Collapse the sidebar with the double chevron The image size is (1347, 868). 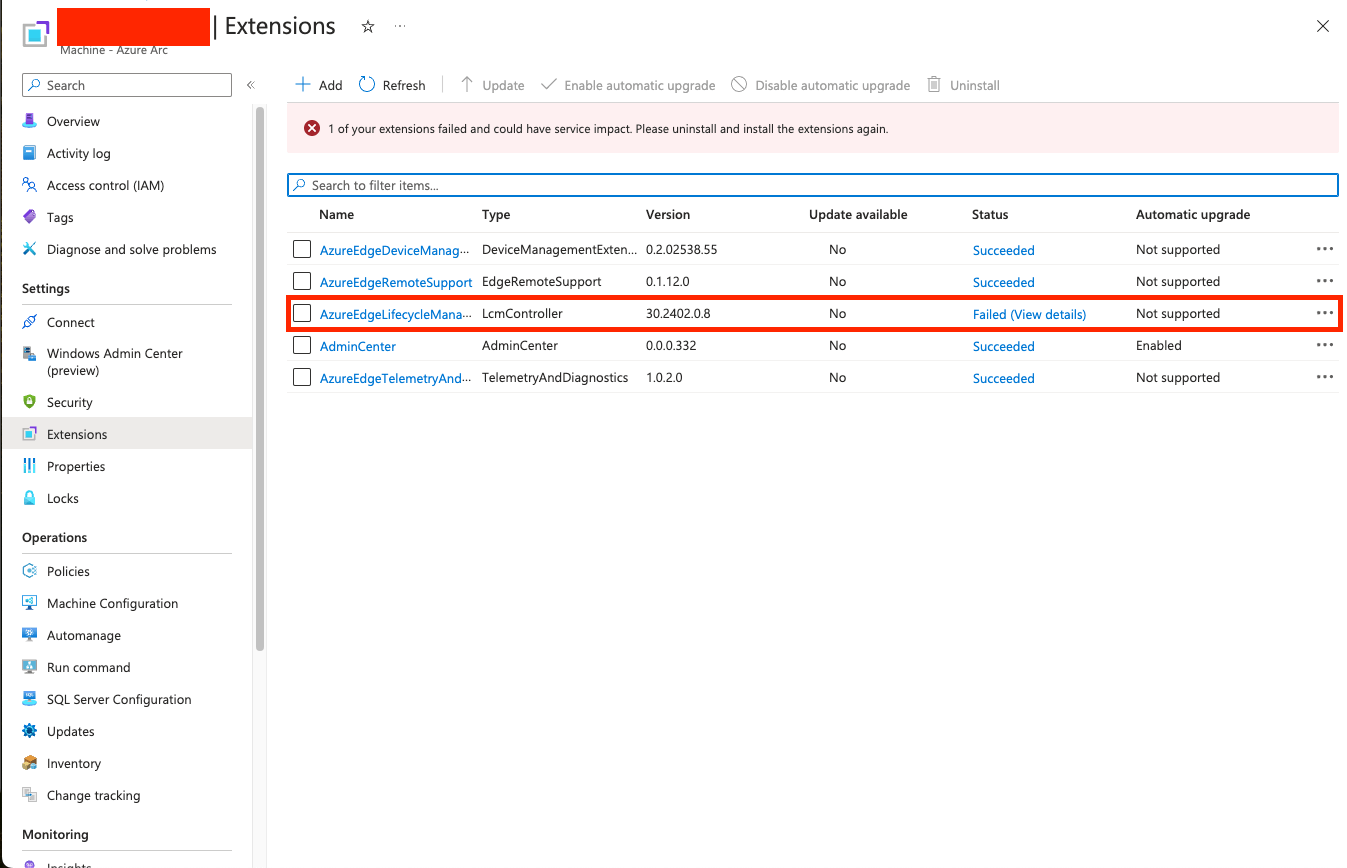point(251,85)
